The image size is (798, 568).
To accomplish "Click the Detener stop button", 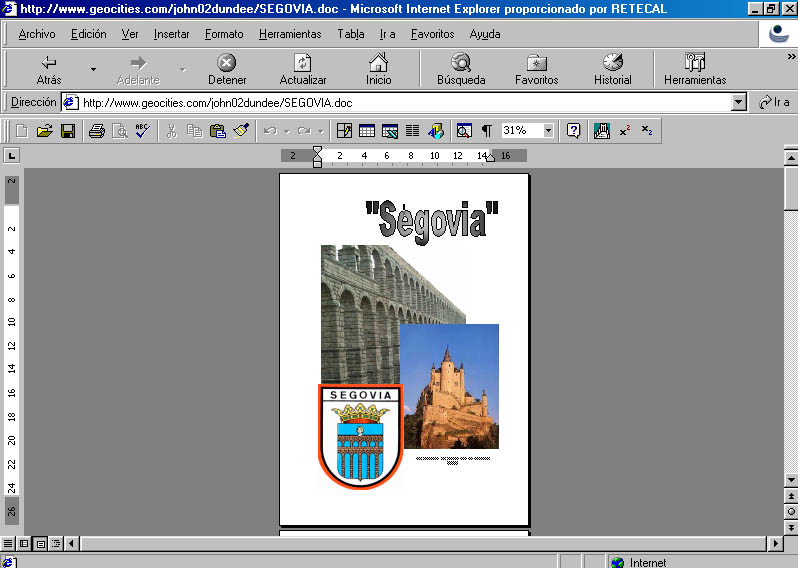I will [227, 69].
